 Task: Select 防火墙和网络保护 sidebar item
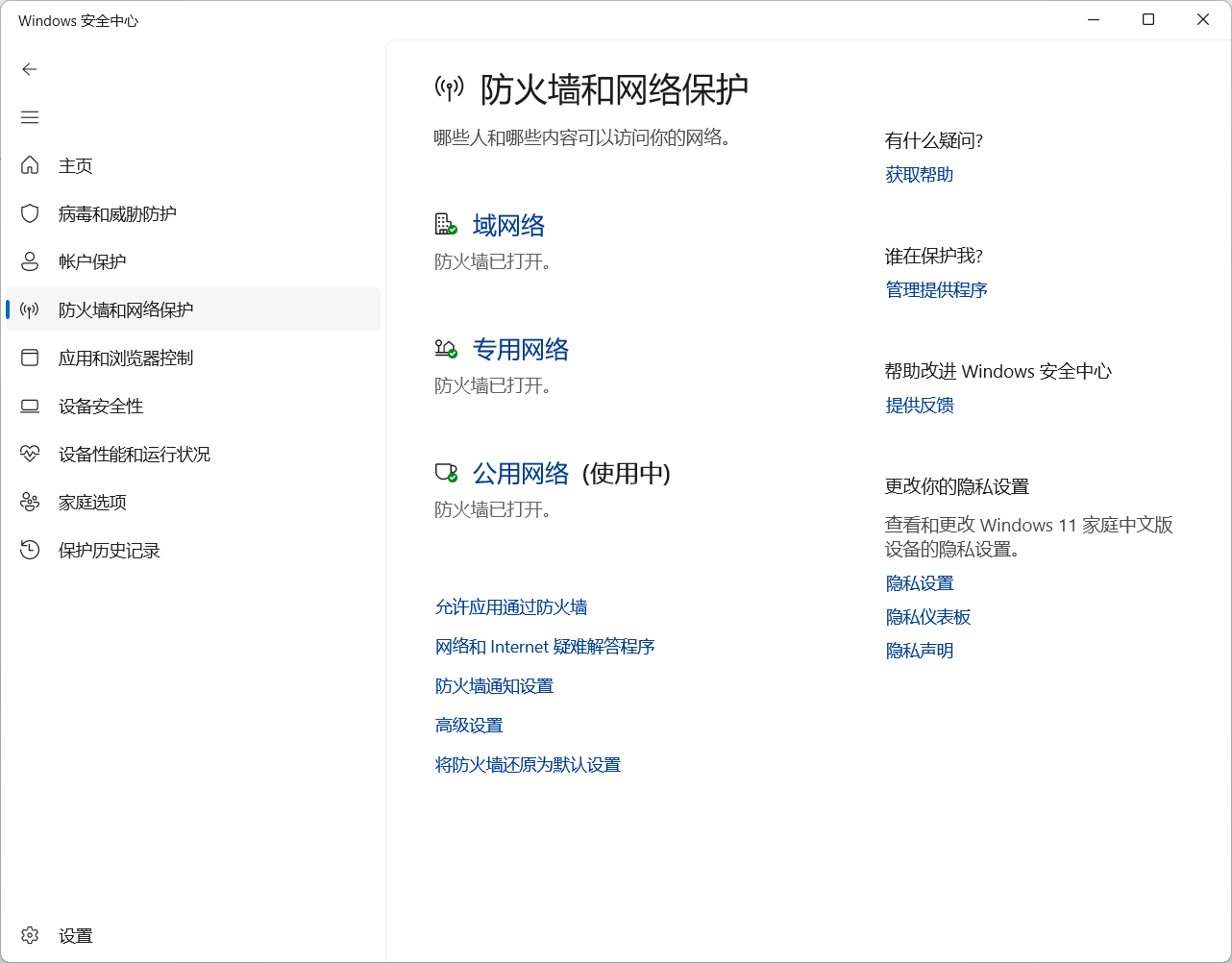point(125,309)
